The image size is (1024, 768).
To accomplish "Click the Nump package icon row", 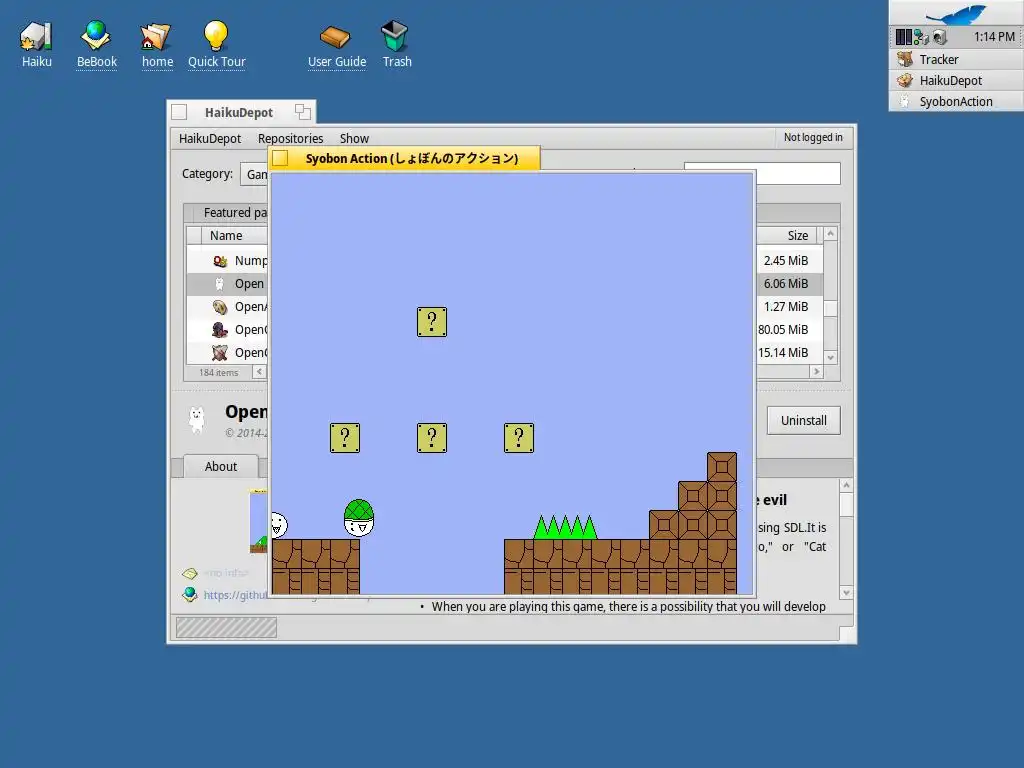I will coord(220,261).
